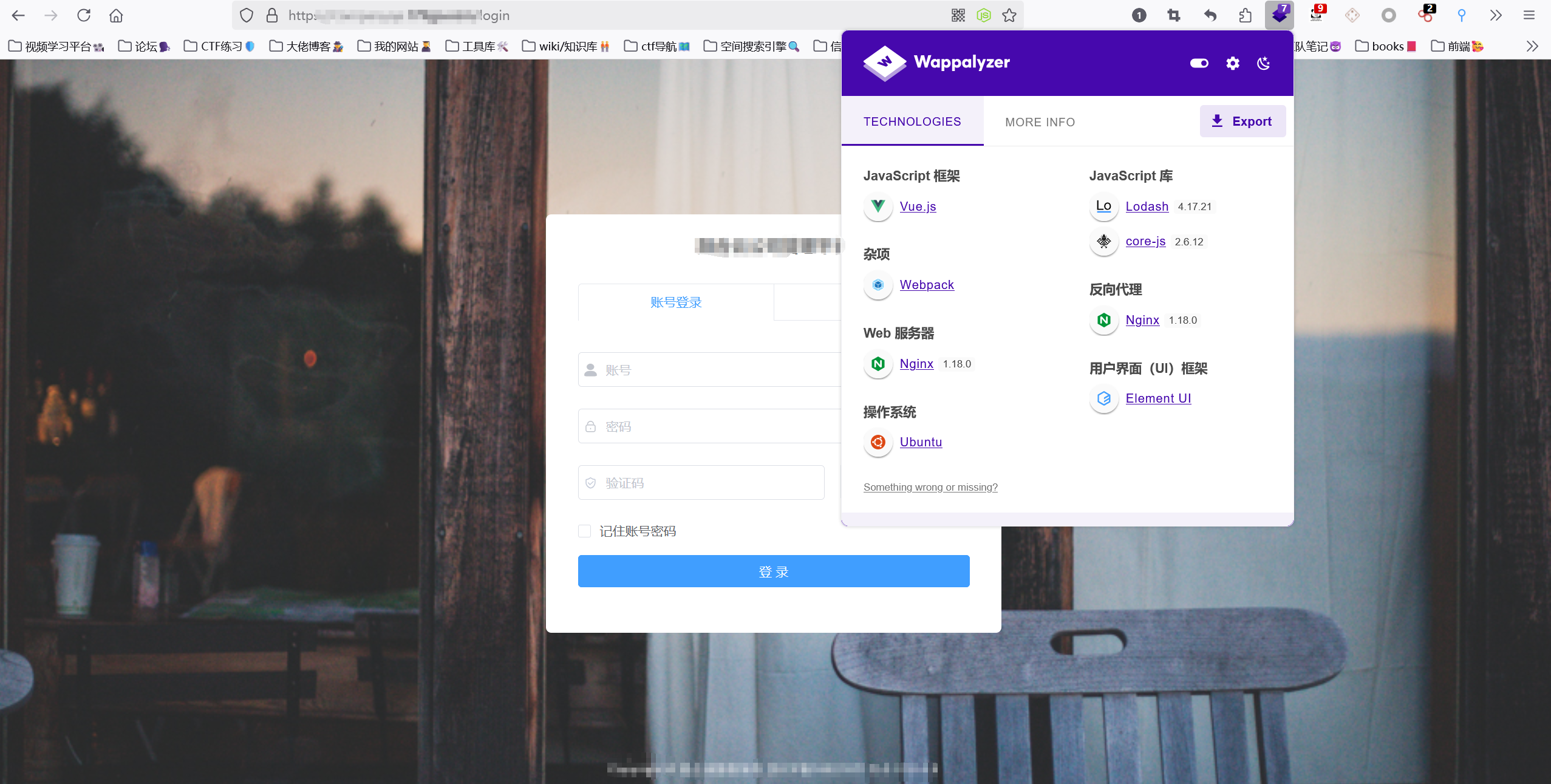The width and height of the screenshot is (1551, 784).
Task: Reload the current page
Action: (x=84, y=15)
